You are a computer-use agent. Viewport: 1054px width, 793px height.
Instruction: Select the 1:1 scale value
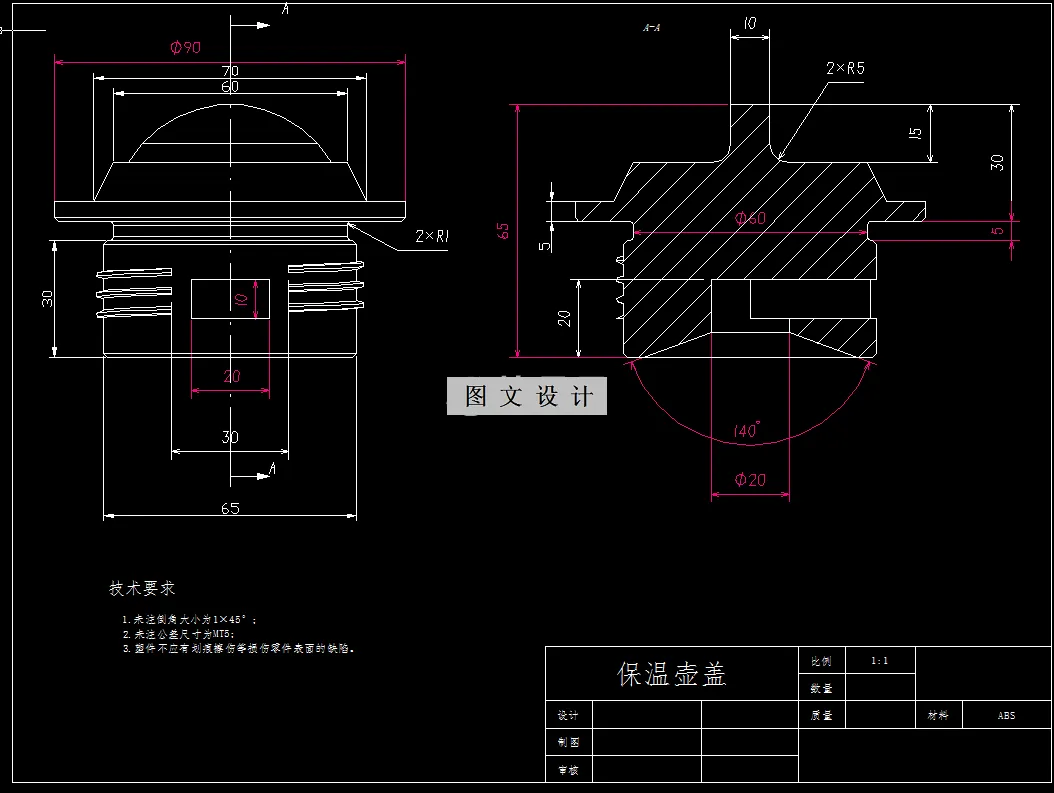click(879, 661)
